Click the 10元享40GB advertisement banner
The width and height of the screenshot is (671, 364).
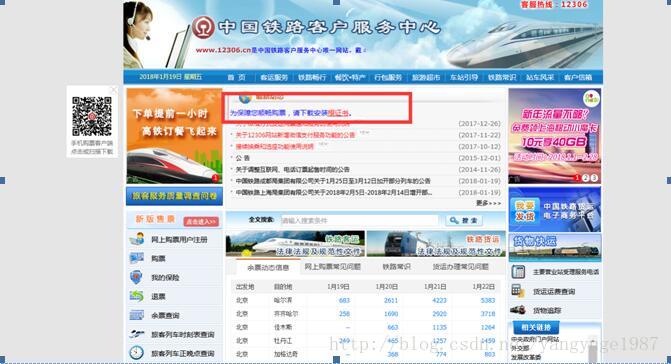tap(555, 136)
